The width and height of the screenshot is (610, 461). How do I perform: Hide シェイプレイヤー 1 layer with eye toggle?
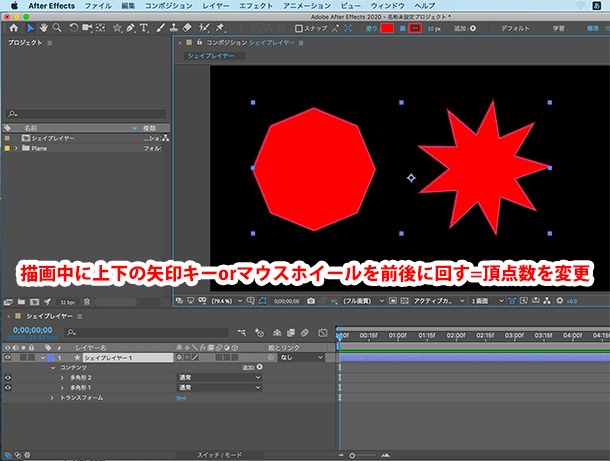coord(7,358)
